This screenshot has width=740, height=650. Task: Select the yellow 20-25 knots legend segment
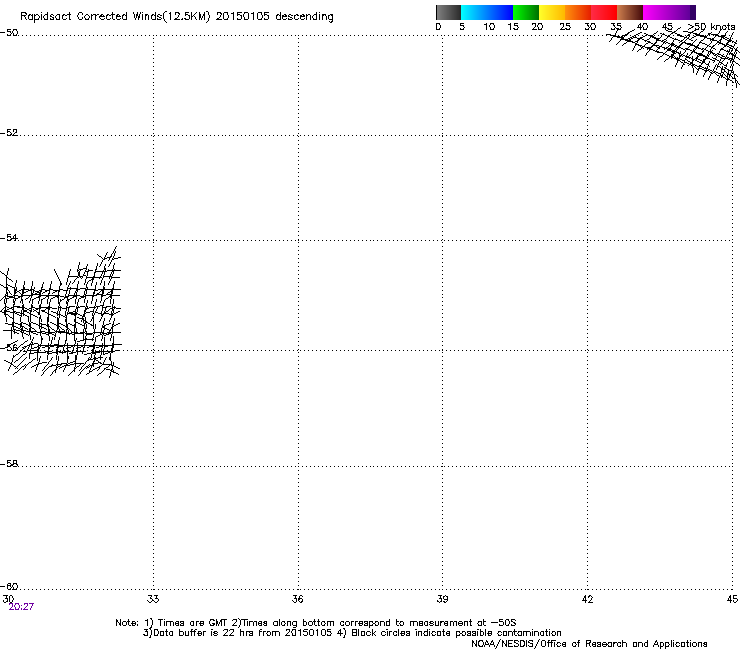click(x=552, y=12)
